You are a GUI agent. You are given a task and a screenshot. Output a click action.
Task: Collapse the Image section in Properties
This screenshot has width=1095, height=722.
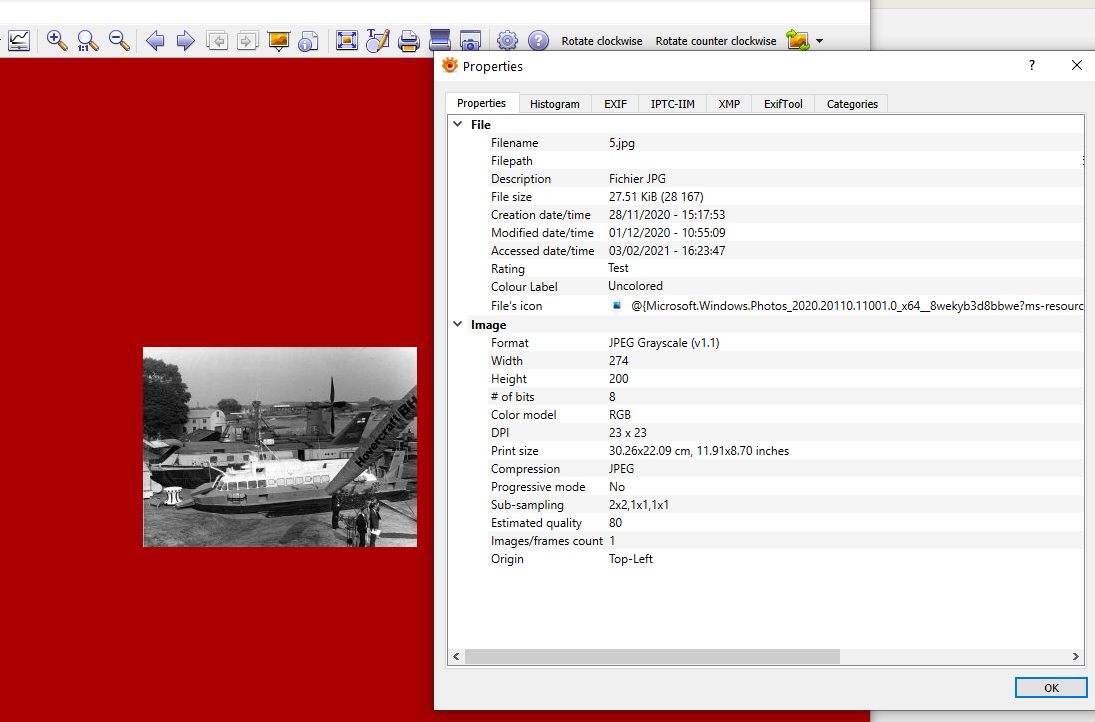point(458,325)
